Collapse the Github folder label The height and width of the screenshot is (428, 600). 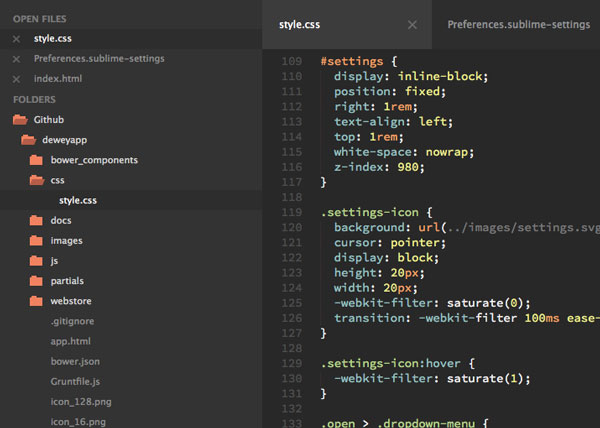pyautogui.click(x=49, y=120)
